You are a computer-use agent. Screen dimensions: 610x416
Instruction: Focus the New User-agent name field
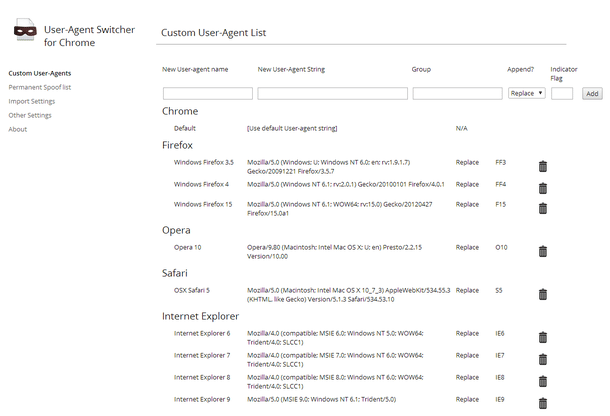point(208,93)
